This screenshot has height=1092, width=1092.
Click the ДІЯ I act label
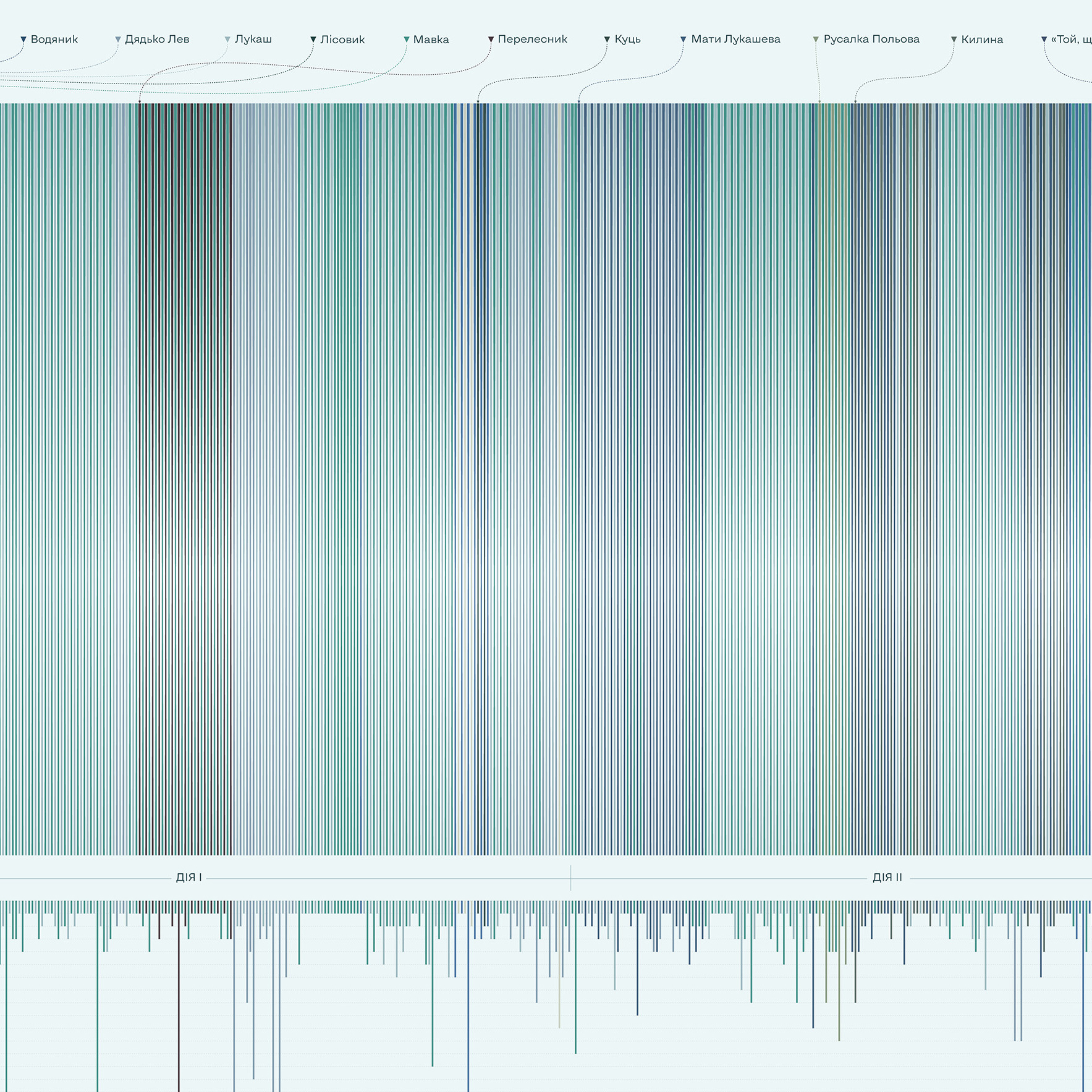point(189,878)
